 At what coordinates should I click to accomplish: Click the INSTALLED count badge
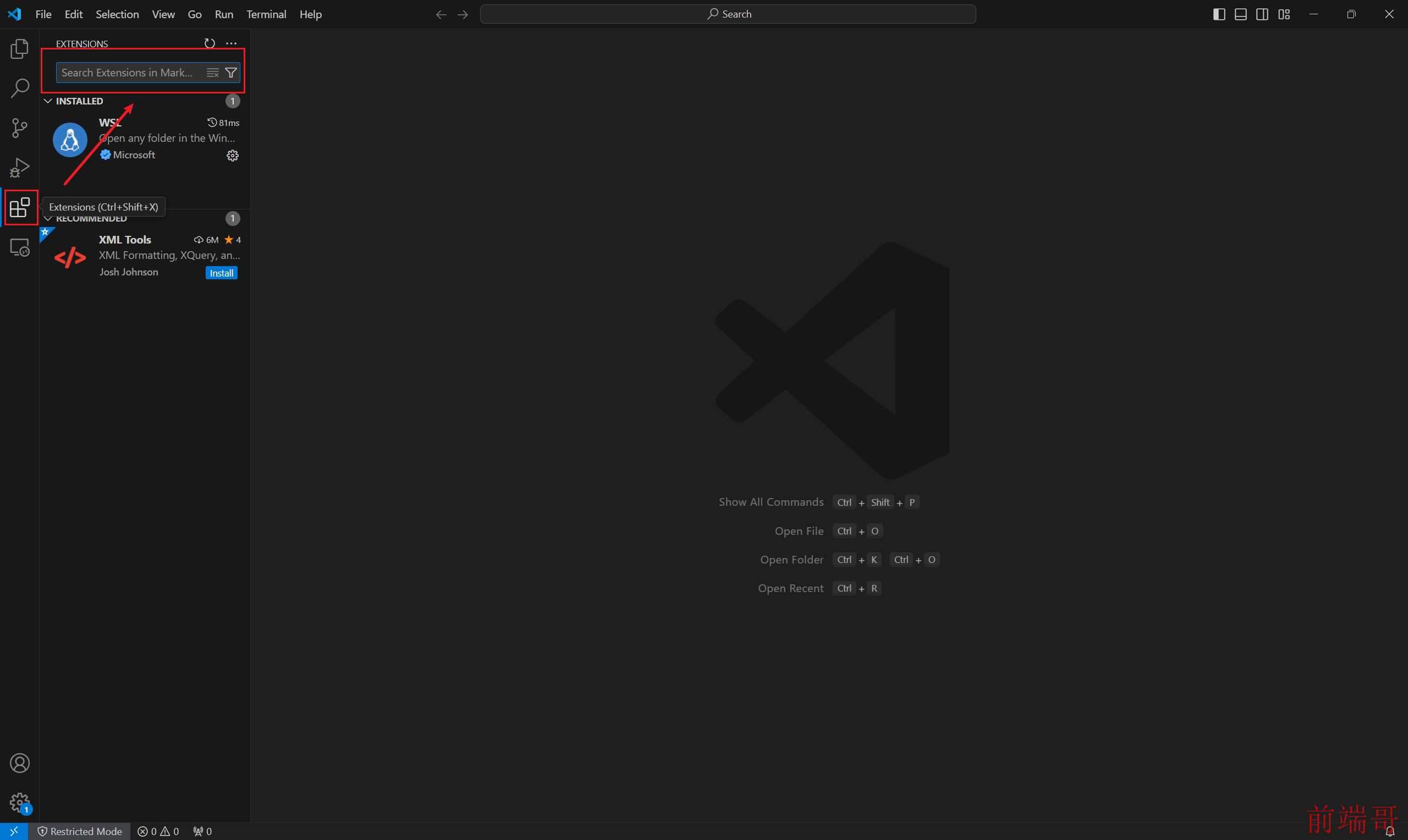[232, 101]
